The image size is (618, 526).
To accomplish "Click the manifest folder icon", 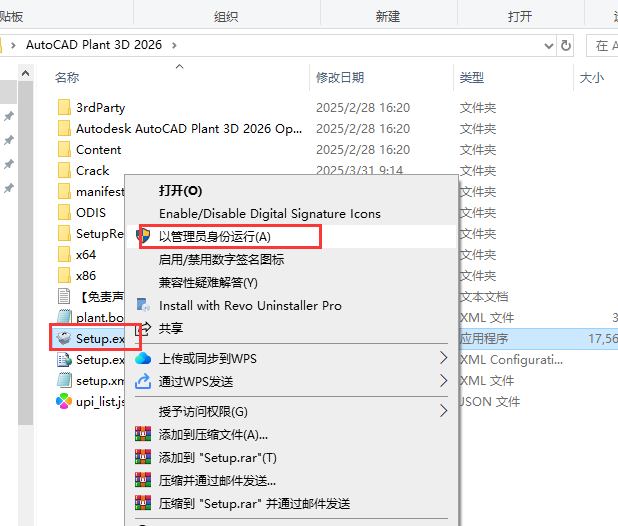I will [x=64, y=191].
